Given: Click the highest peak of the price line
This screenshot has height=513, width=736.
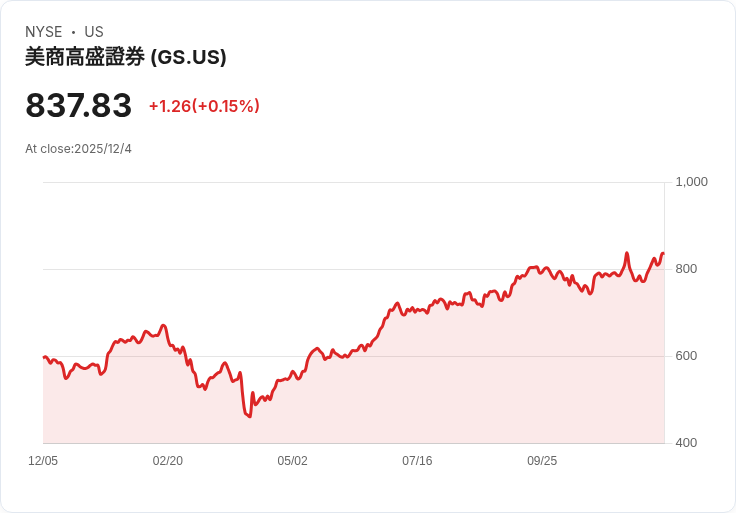Looking at the screenshot, I should 627,253.
